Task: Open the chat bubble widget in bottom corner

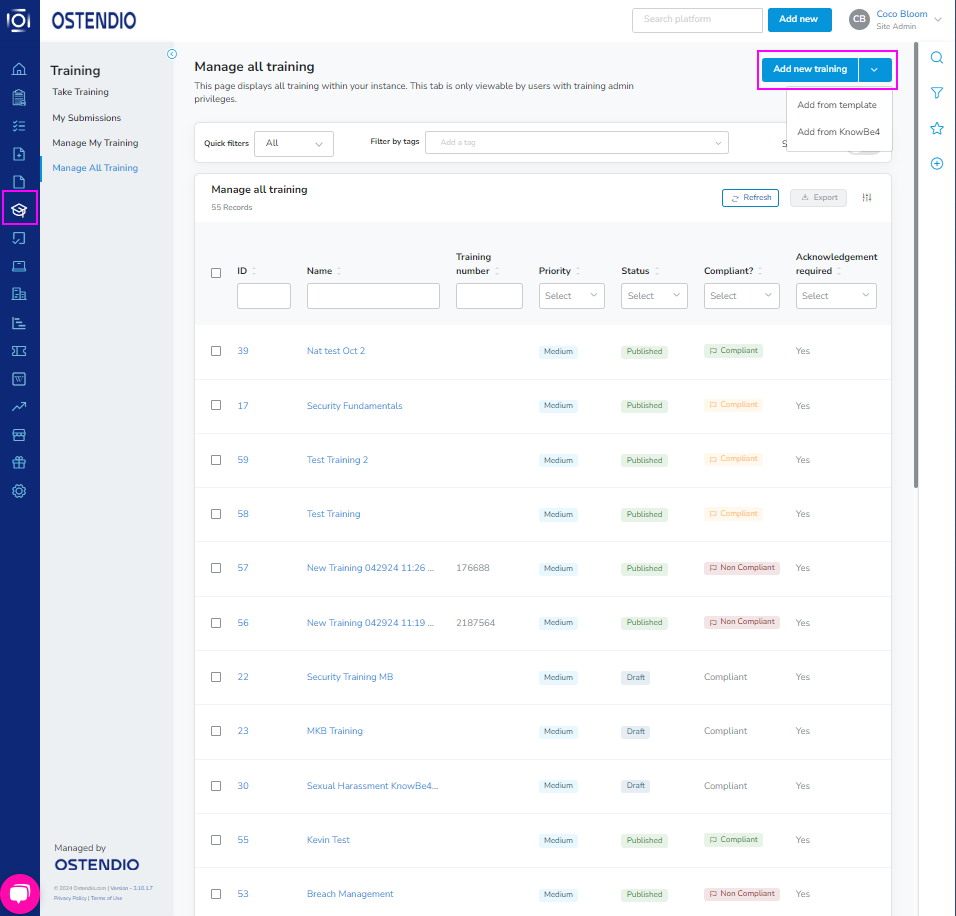Action: click(x=19, y=893)
